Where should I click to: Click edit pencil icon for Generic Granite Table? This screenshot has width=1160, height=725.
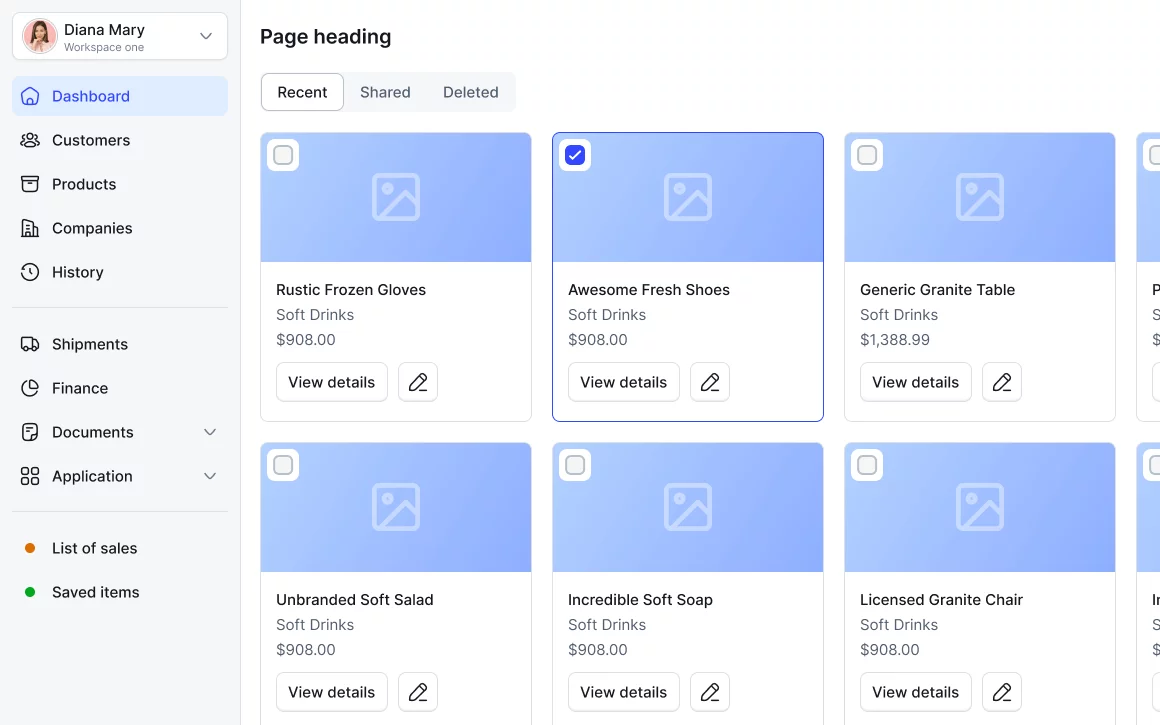(1002, 382)
